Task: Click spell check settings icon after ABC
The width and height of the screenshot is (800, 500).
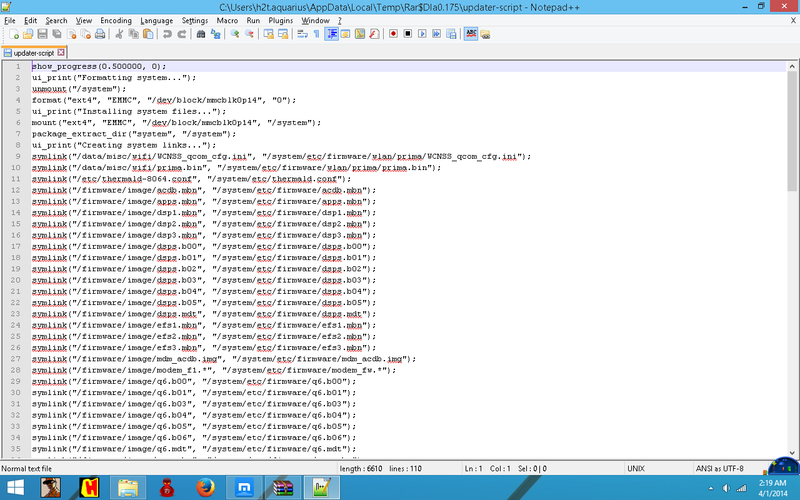Action: (x=485, y=34)
